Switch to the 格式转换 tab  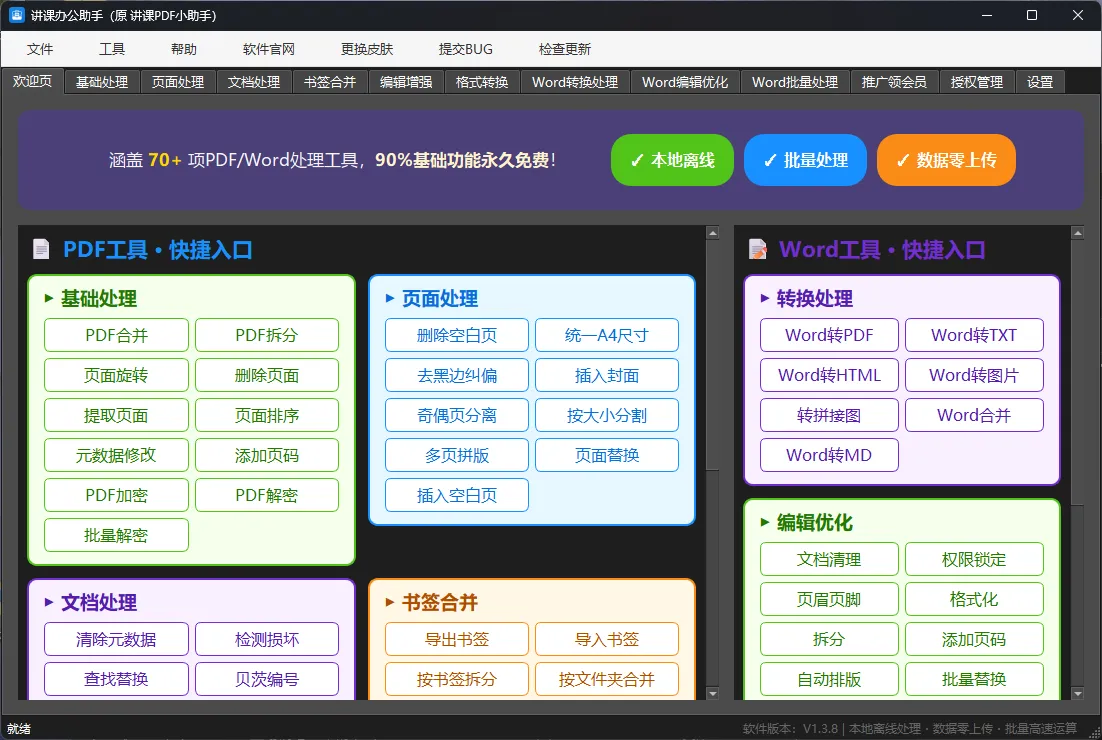point(482,82)
